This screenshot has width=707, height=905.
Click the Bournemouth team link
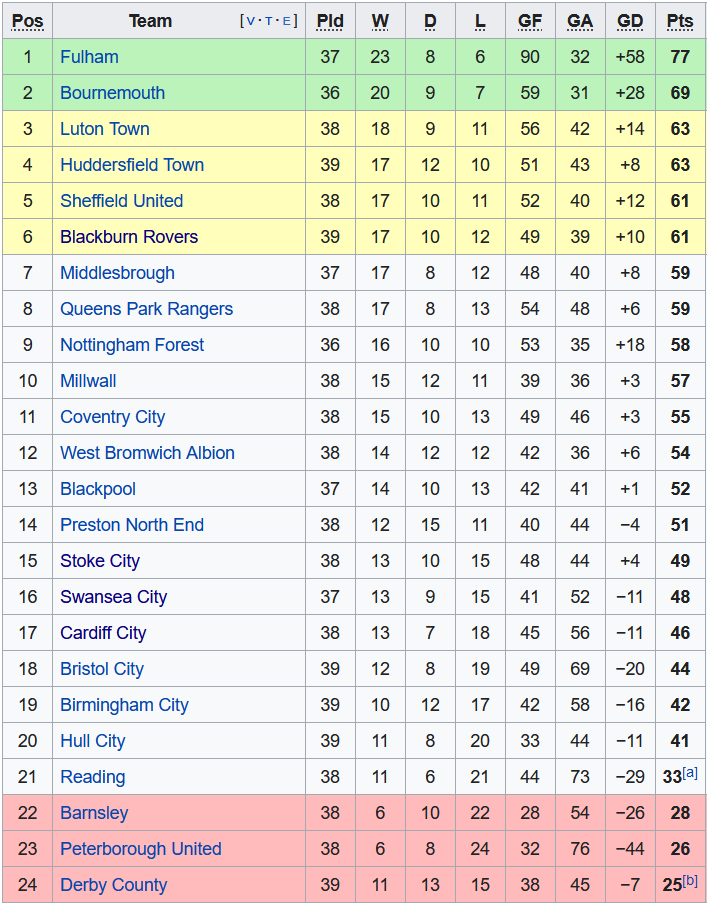coord(112,93)
